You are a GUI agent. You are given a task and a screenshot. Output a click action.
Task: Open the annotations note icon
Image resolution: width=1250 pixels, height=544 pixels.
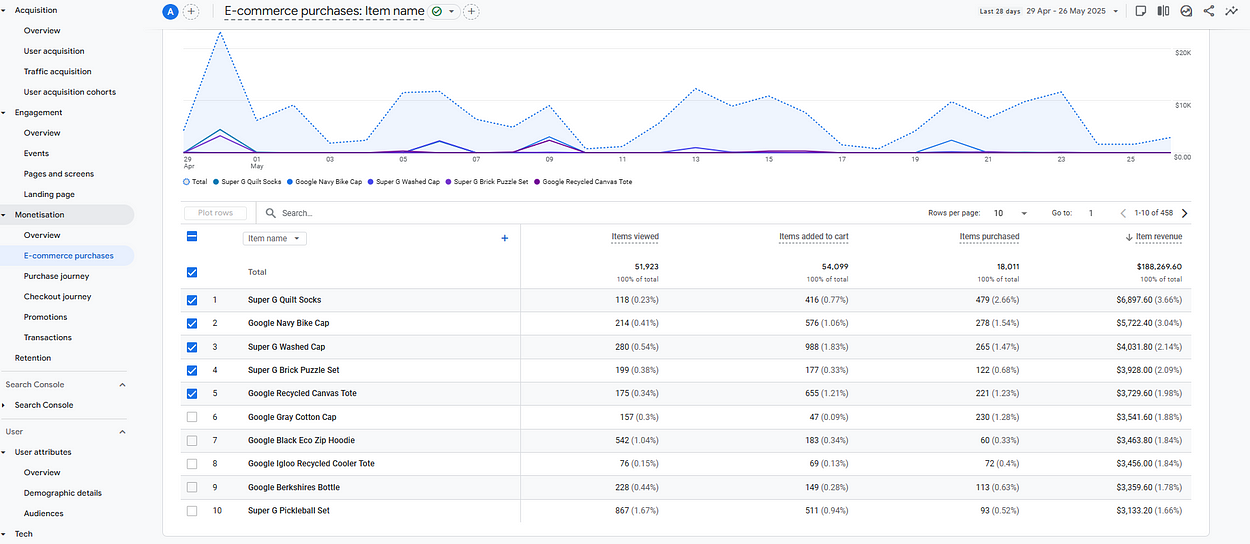tap(1140, 11)
